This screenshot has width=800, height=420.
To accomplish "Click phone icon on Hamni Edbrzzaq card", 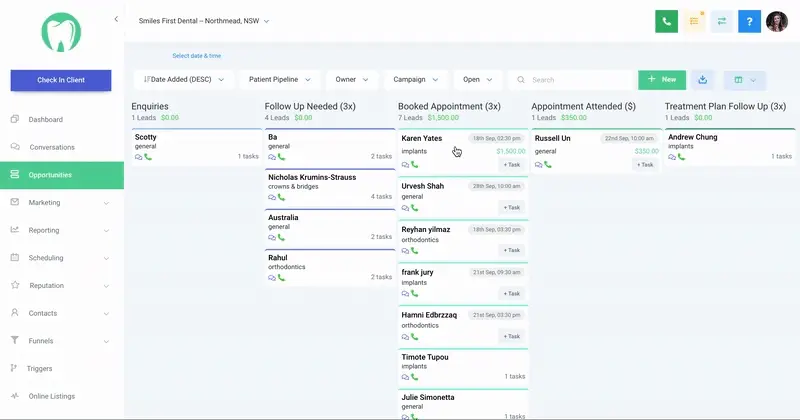I will [414, 336].
